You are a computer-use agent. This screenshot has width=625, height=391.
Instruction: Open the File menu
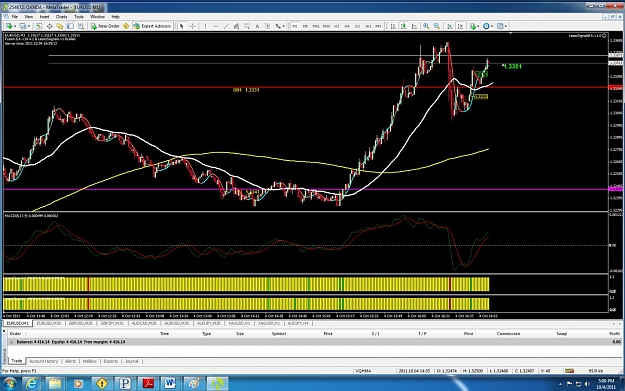(15, 17)
